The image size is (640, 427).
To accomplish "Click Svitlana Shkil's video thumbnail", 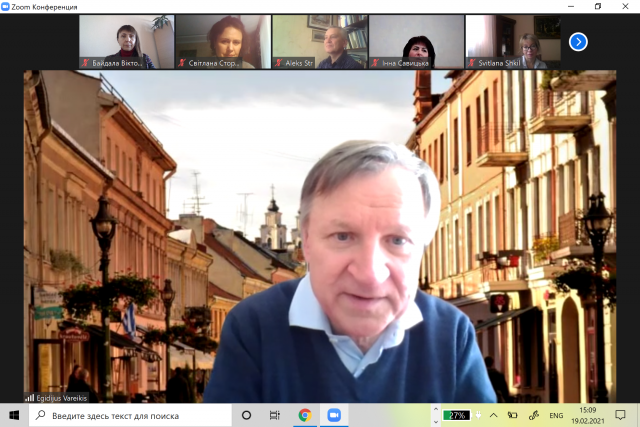I will (513, 41).
